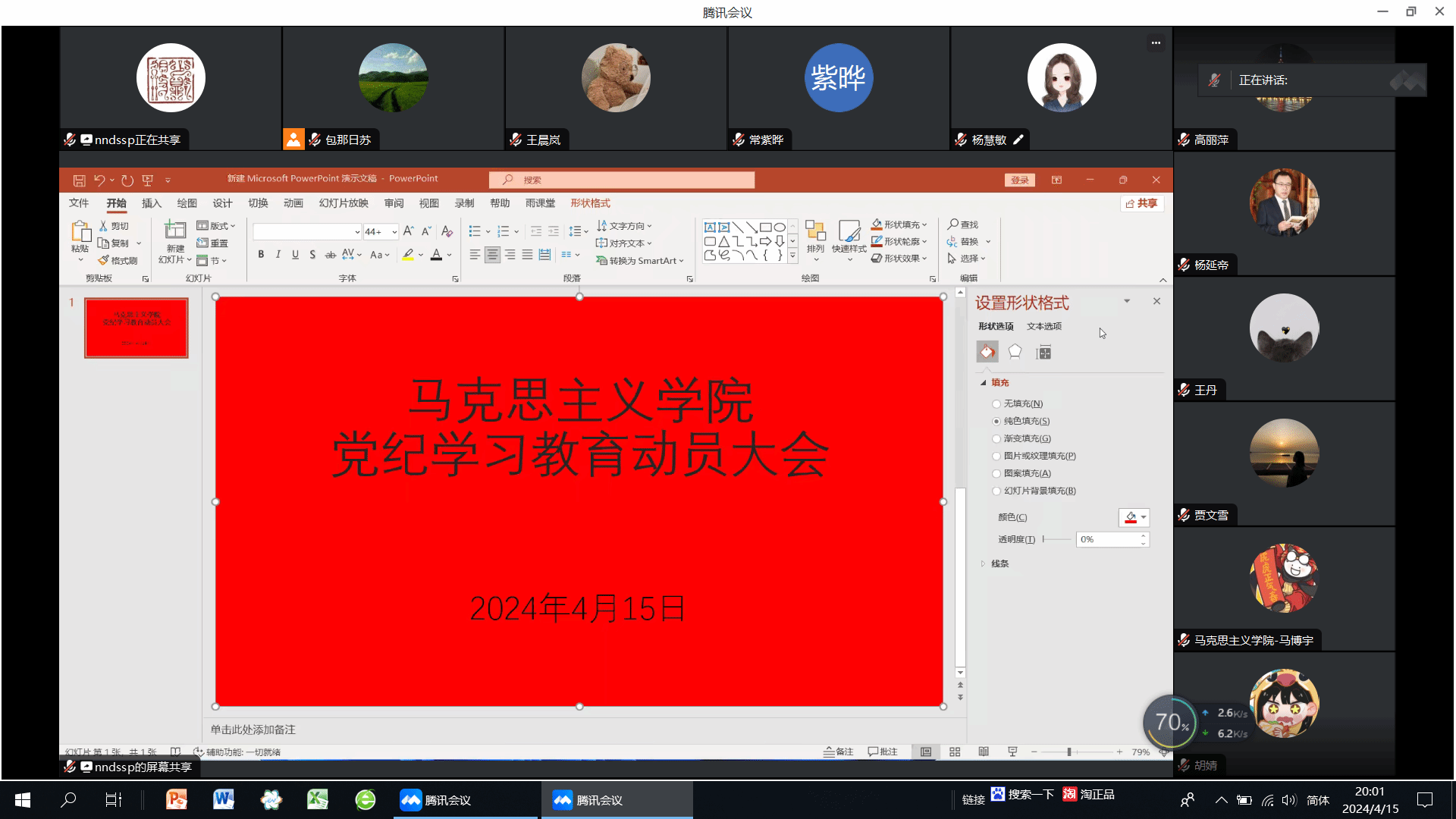1456x819 pixels.
Task: Click the orange login button in title bar
Action: pos(1019,180)
